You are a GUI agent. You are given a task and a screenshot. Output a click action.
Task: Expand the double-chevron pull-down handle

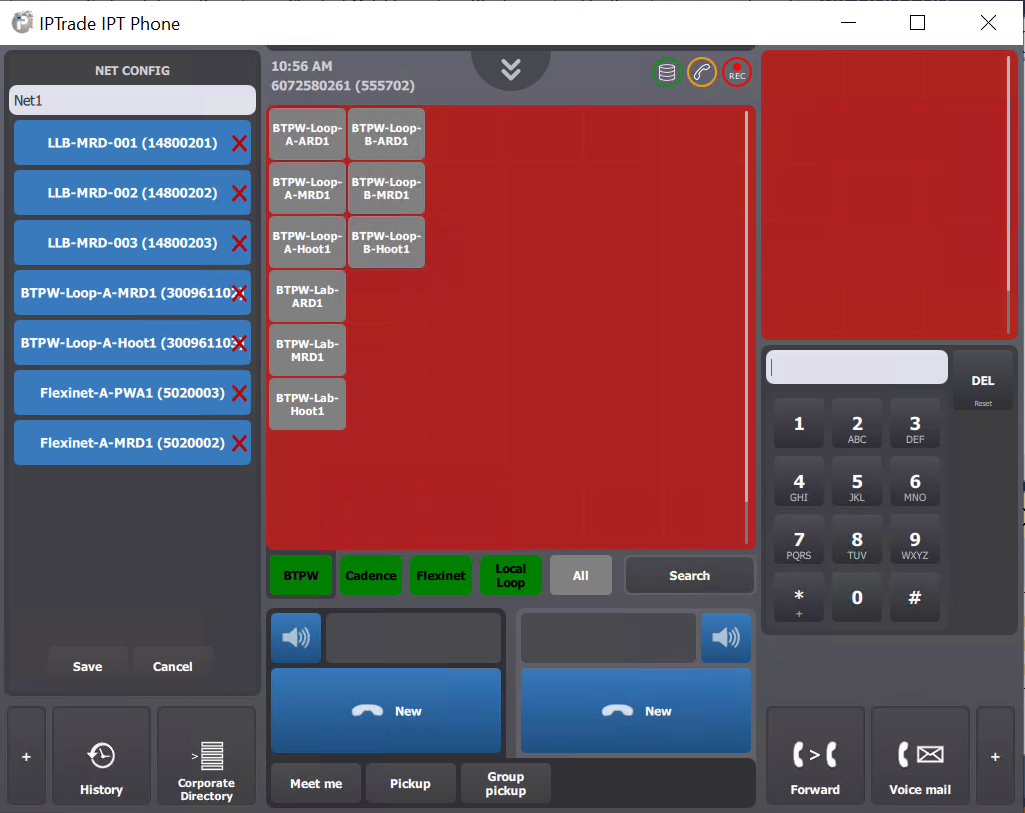511,69
